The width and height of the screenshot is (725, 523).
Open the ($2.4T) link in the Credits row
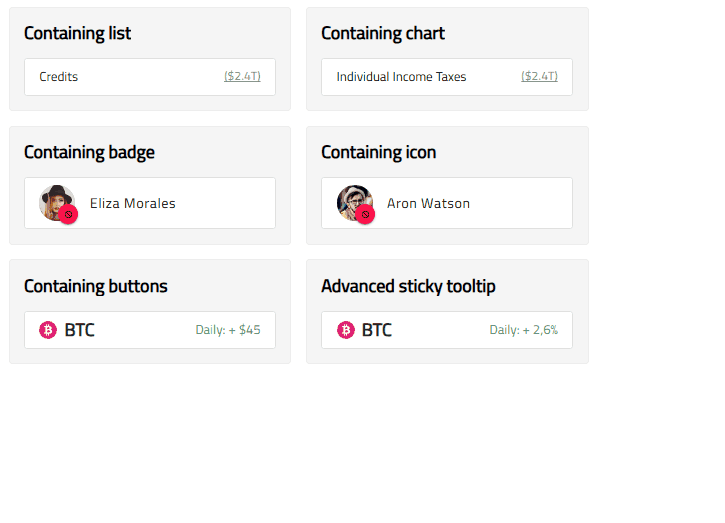(x=242, y=77)
